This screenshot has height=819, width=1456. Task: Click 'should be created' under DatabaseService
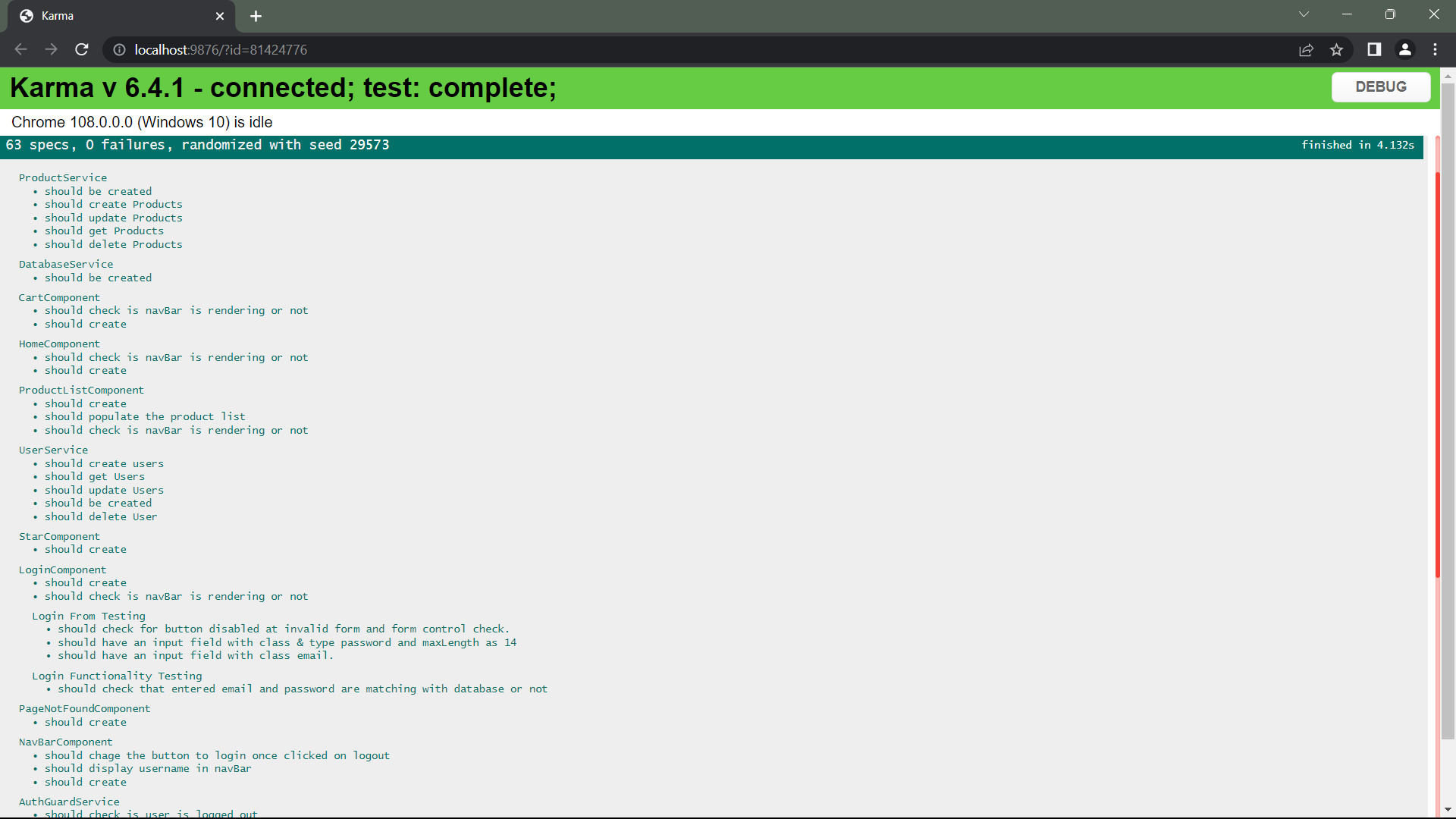pos(98,278)
